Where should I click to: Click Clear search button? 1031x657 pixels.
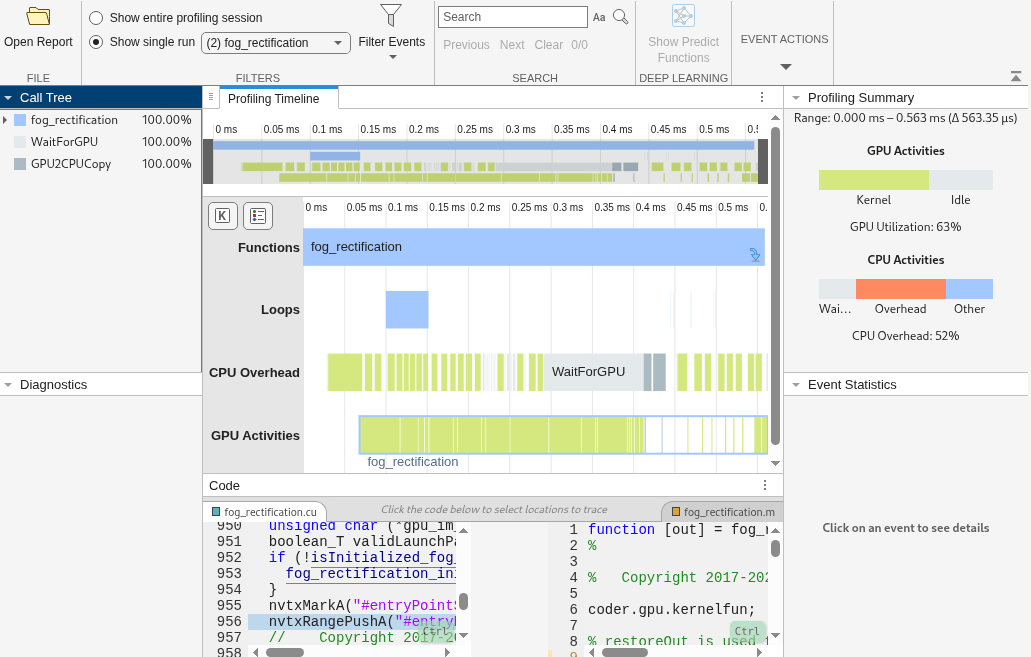pos(548,45)
